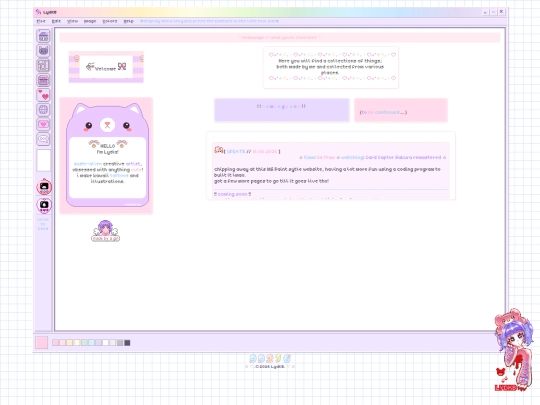Click the purple 'coming soon' box

point(282,110)
